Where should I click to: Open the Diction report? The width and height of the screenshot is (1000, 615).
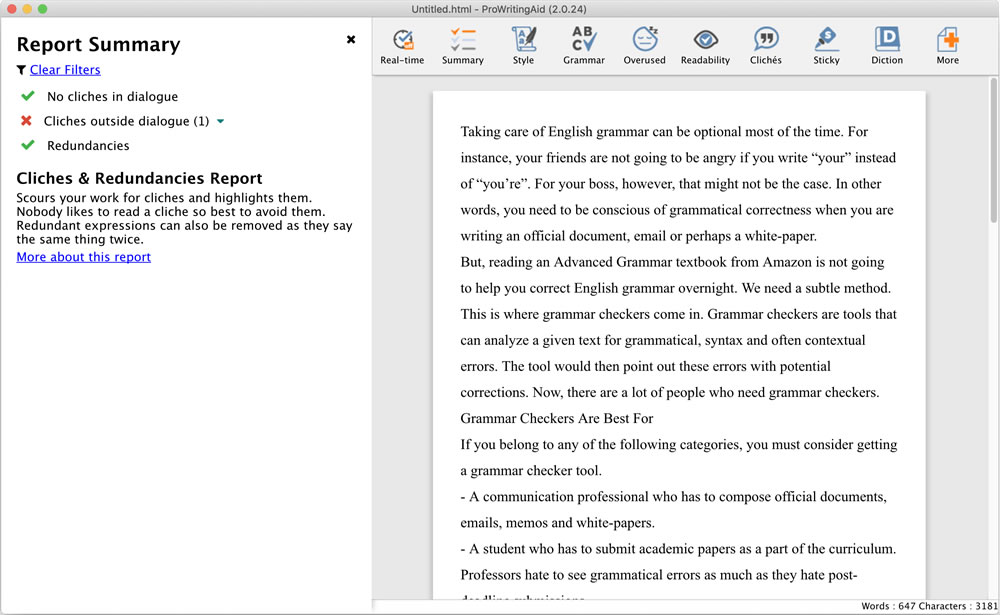(x=886, y=47)
